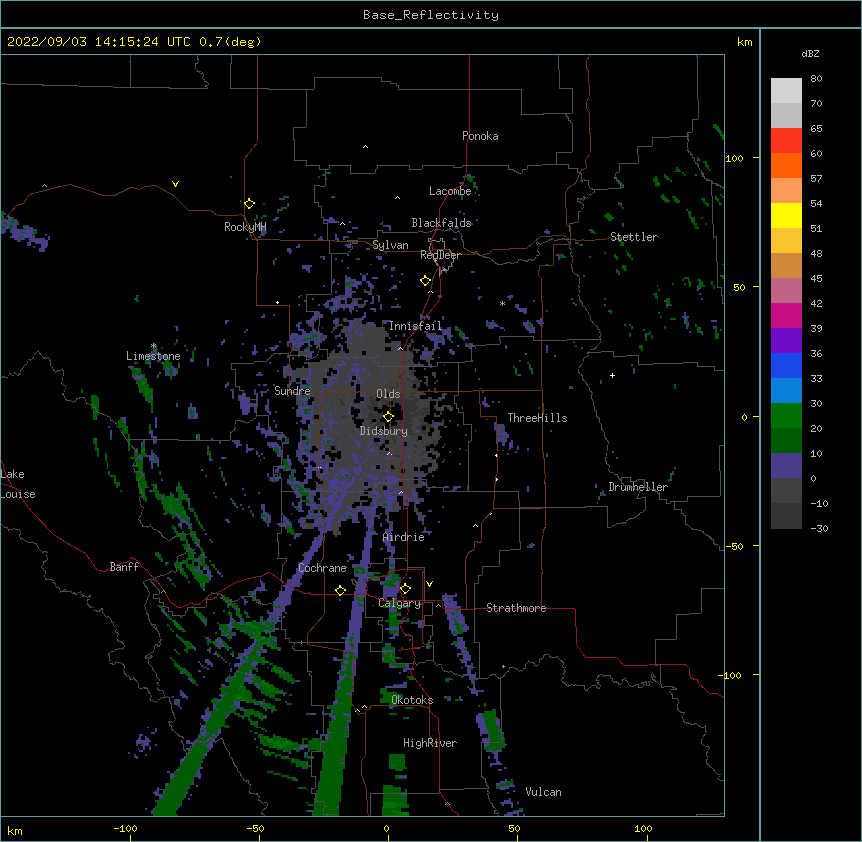Click the HighRiver town label
Image resolution: width=862 pixels, height=842 pixels.
(430, 743)
